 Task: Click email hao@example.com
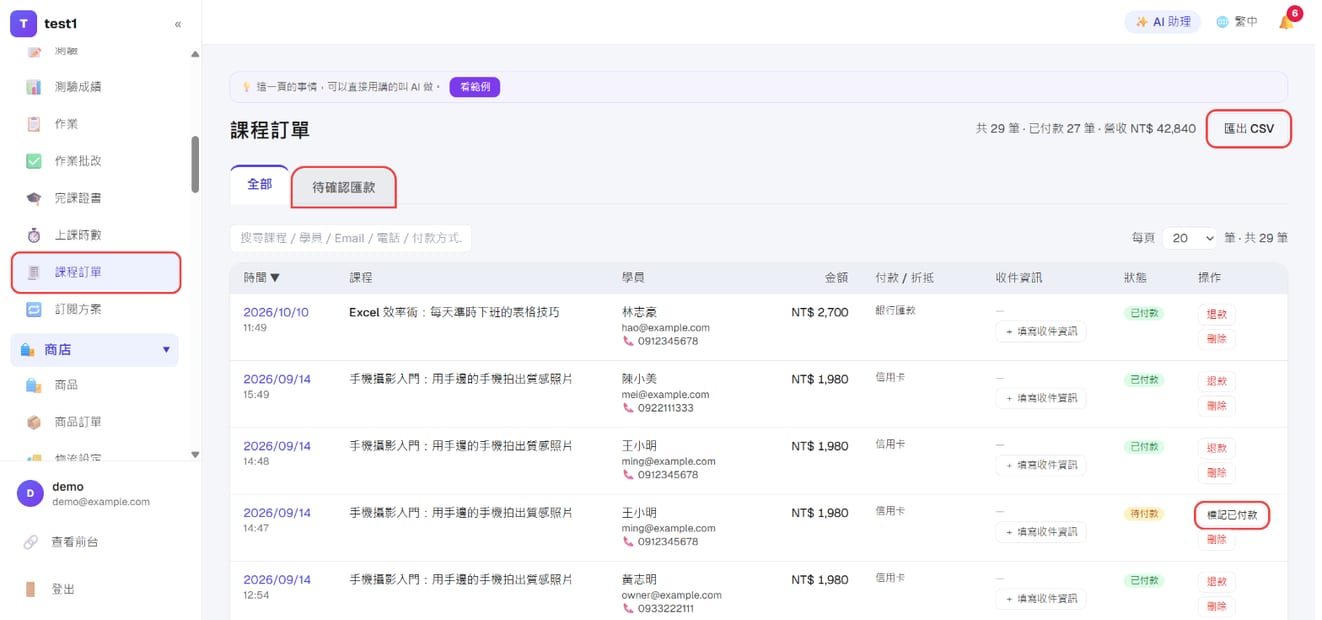click(666, 327)
